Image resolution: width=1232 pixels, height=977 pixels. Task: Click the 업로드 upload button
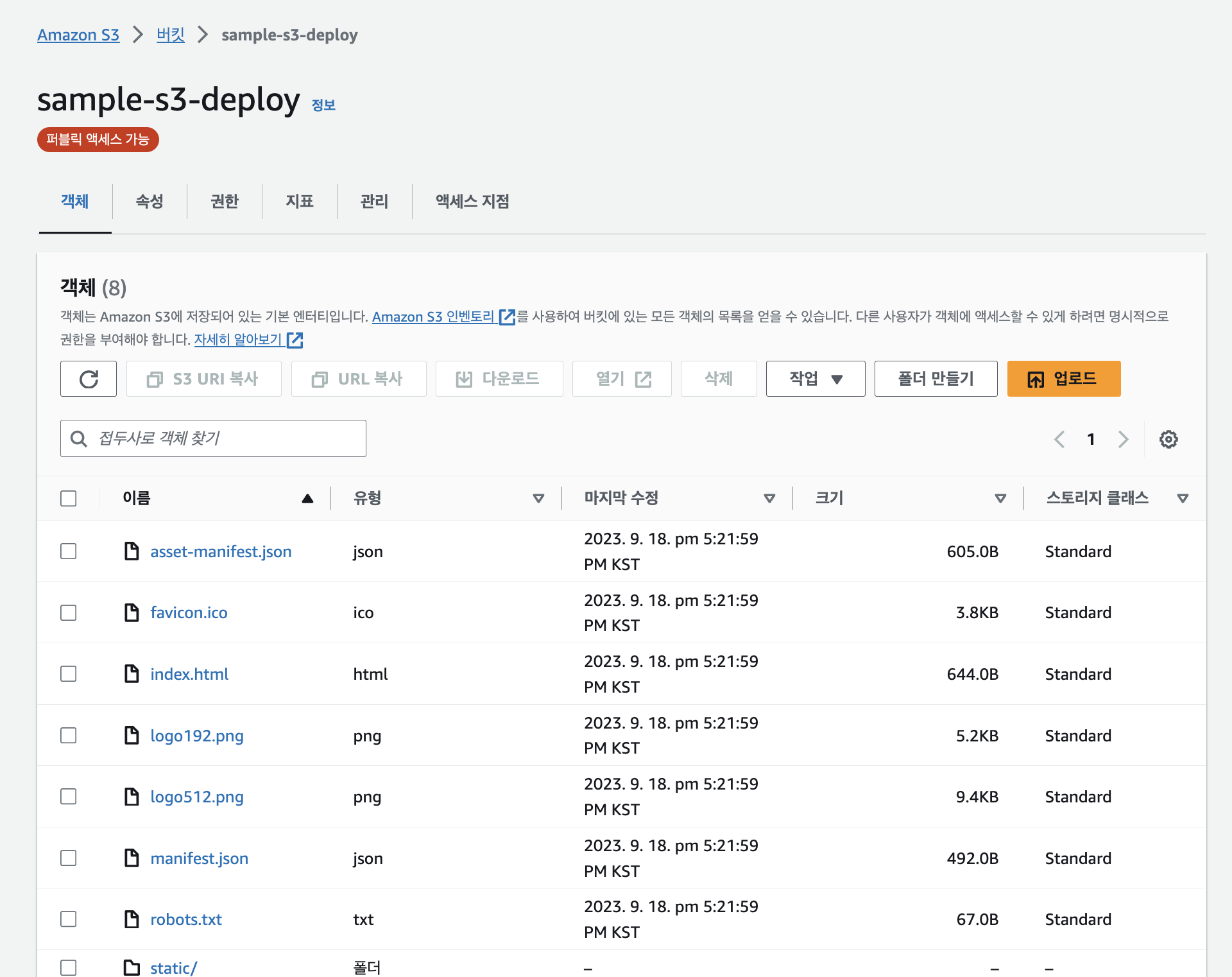[1064, 379]
